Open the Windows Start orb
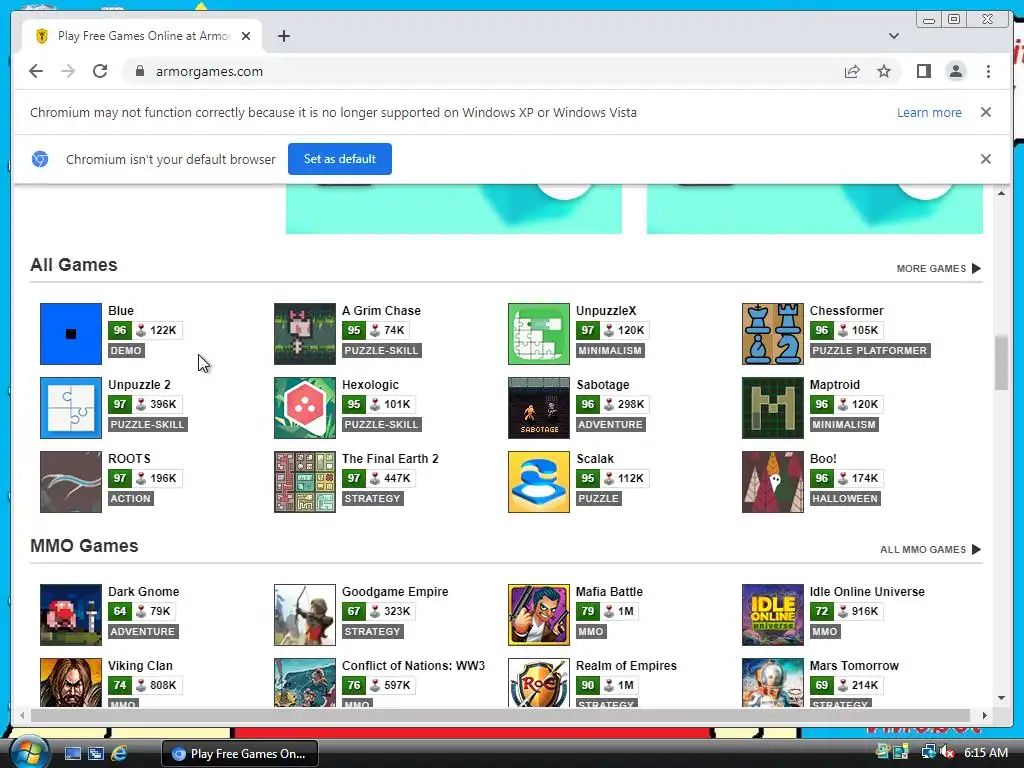This screenshot has height=768, width=1024. 29,752
